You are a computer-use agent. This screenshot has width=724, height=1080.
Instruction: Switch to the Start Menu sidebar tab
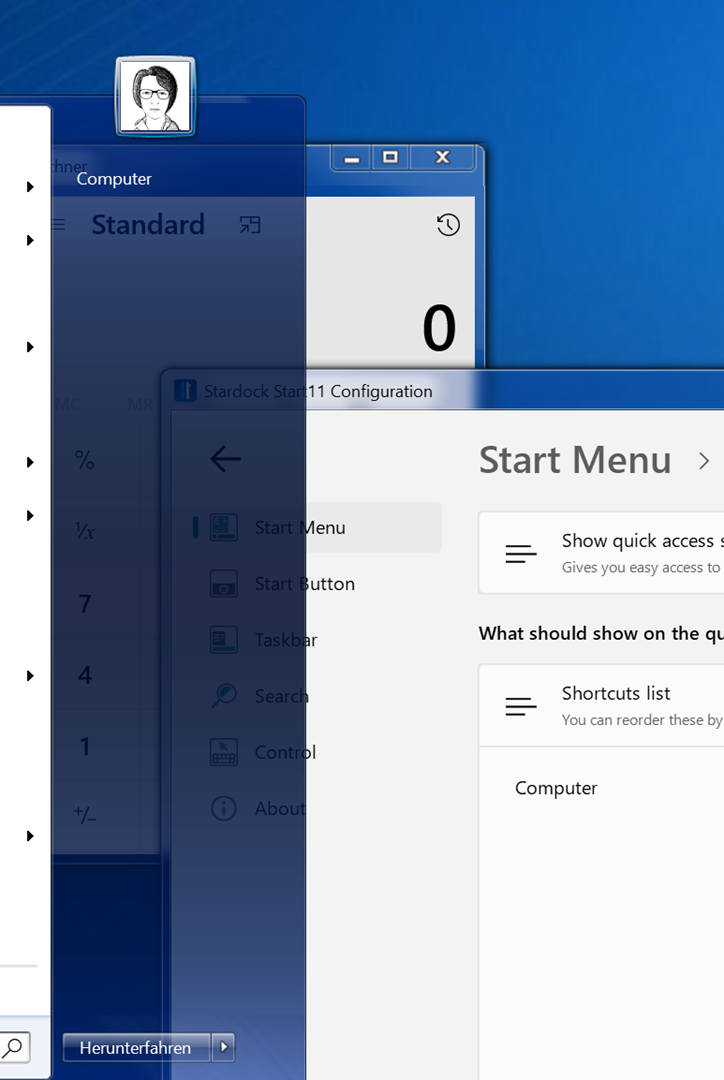299,528
